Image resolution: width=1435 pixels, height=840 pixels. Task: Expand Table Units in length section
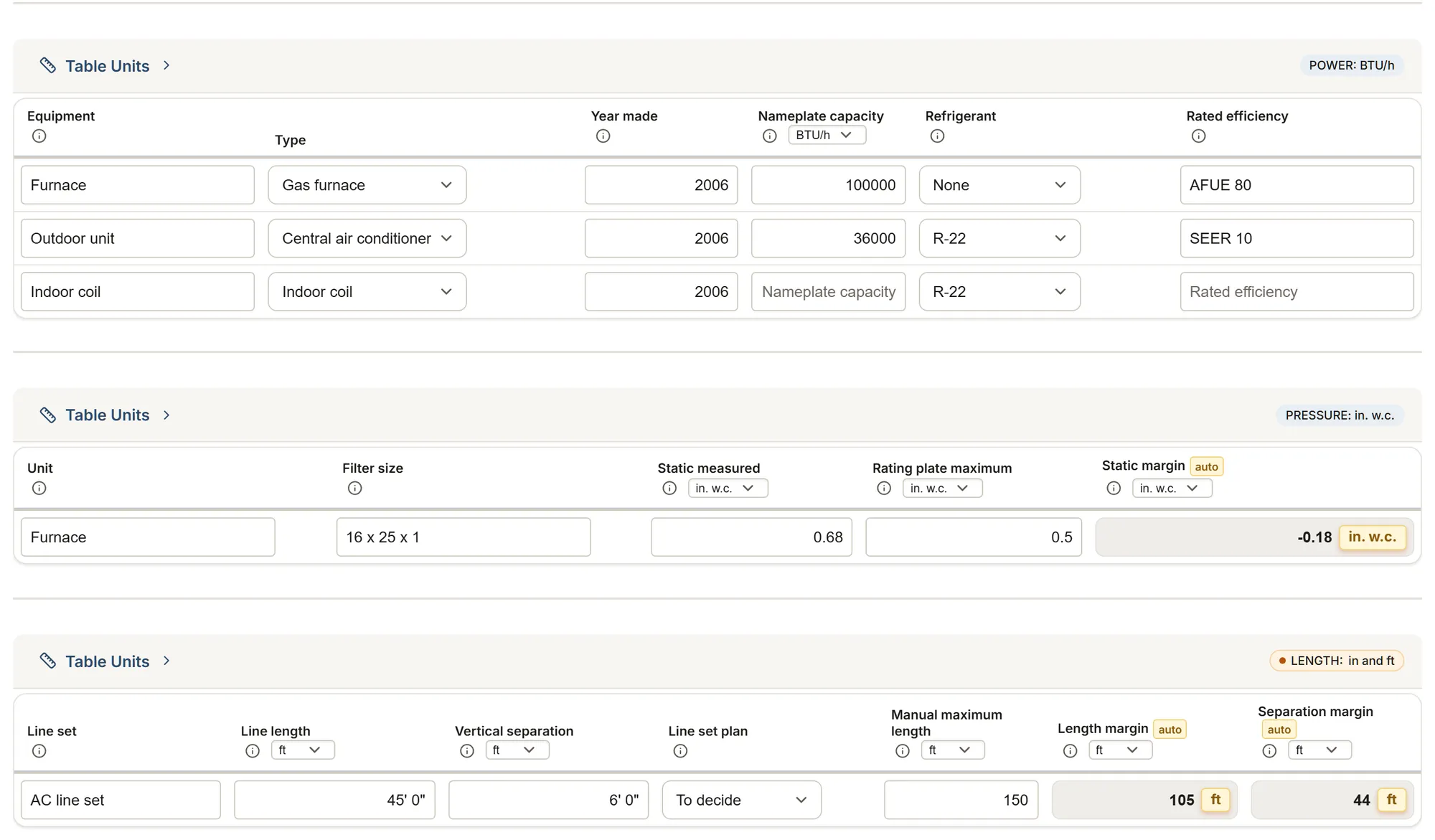tap(106, 661)
